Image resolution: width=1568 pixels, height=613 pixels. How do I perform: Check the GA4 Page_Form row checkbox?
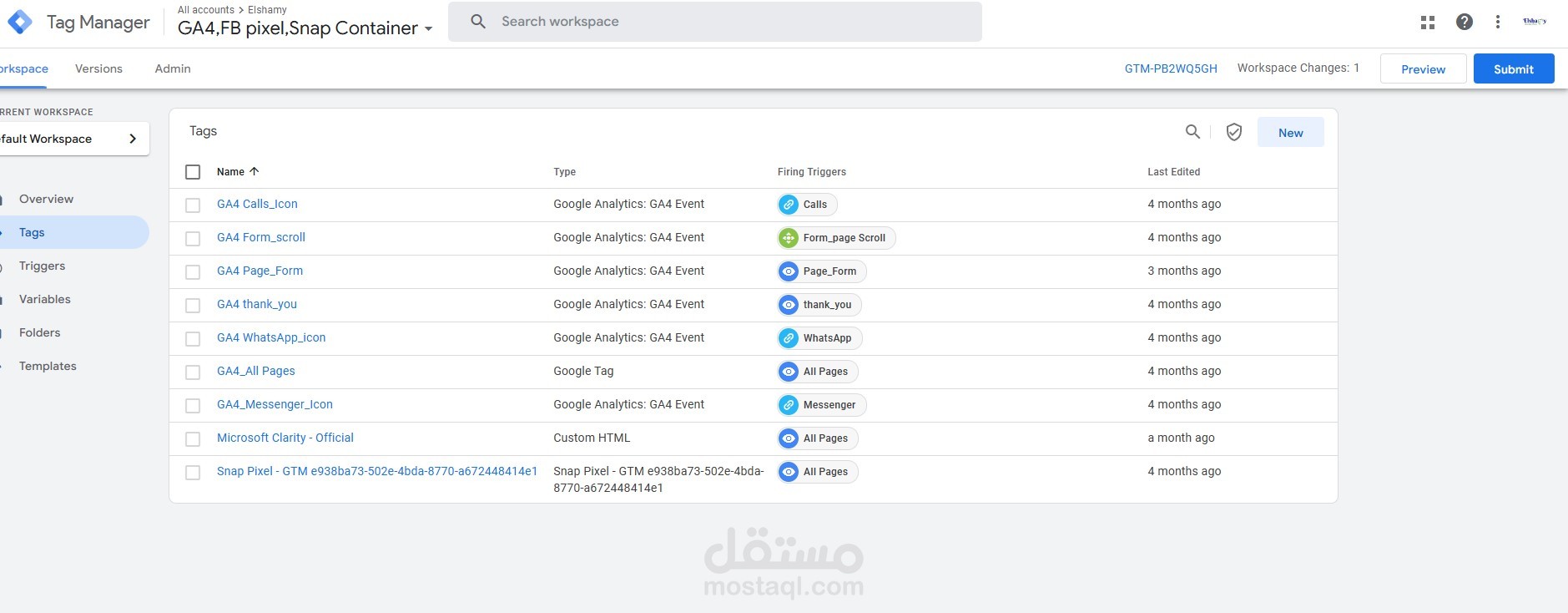[193, 272]
